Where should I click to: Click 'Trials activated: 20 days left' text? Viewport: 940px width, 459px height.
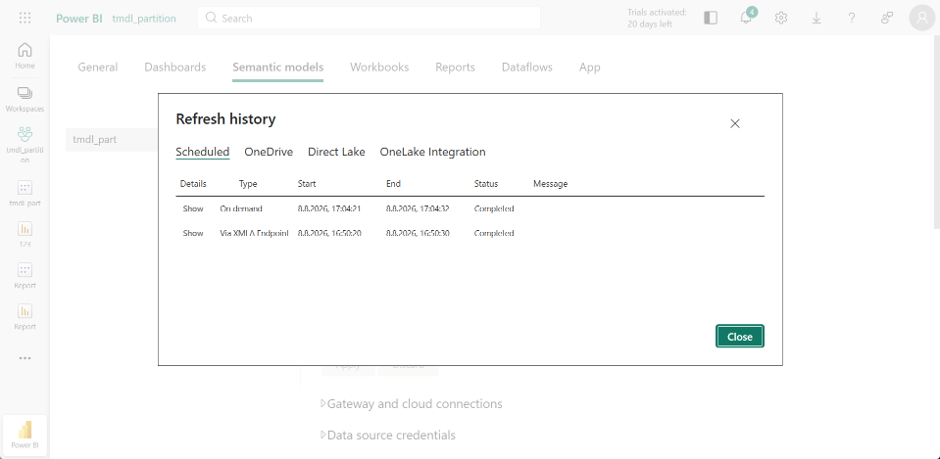tap(657, 18)
